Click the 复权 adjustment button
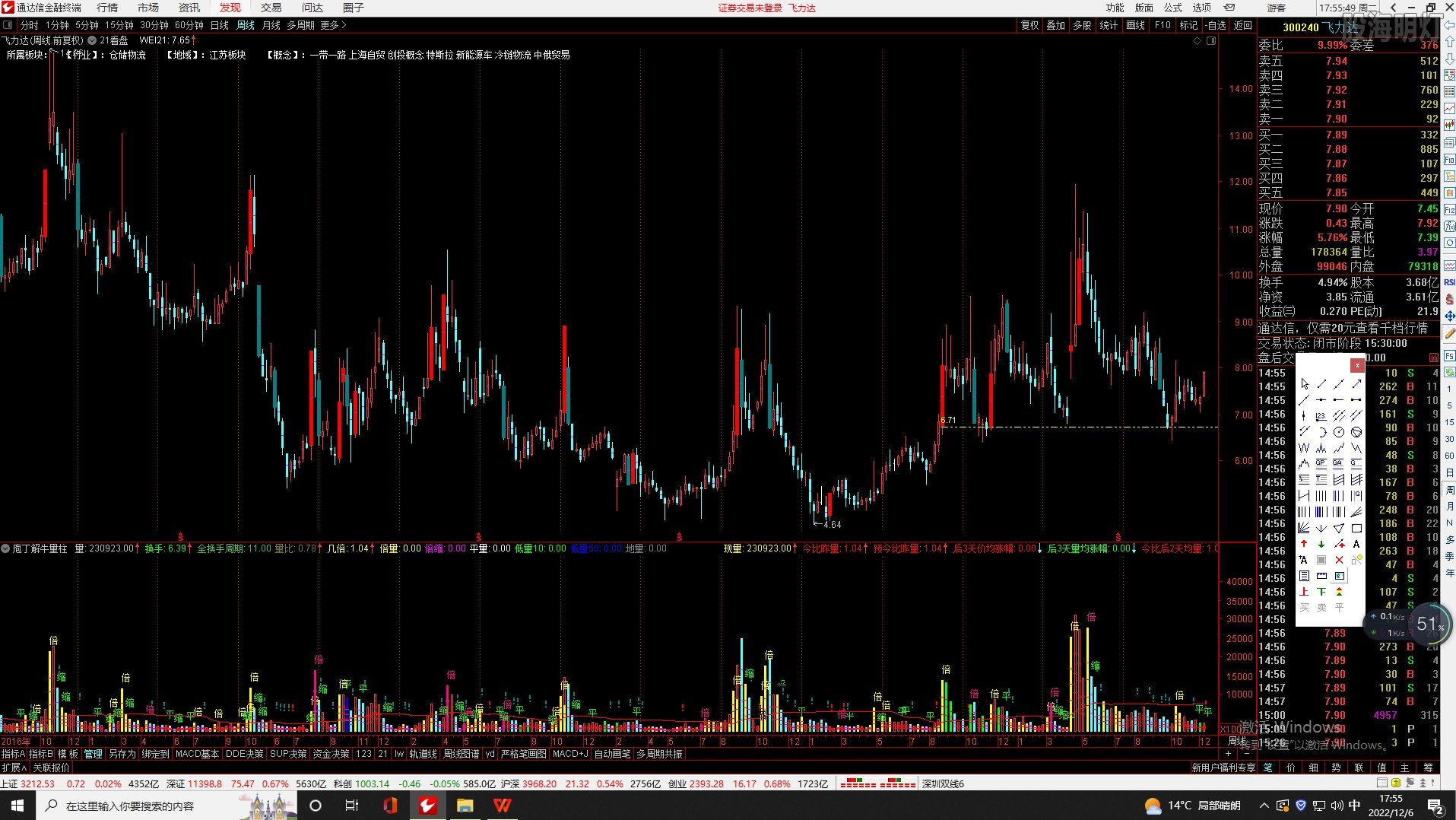1456x820 pixels. pyautogui.click(x=1029, y=25)
